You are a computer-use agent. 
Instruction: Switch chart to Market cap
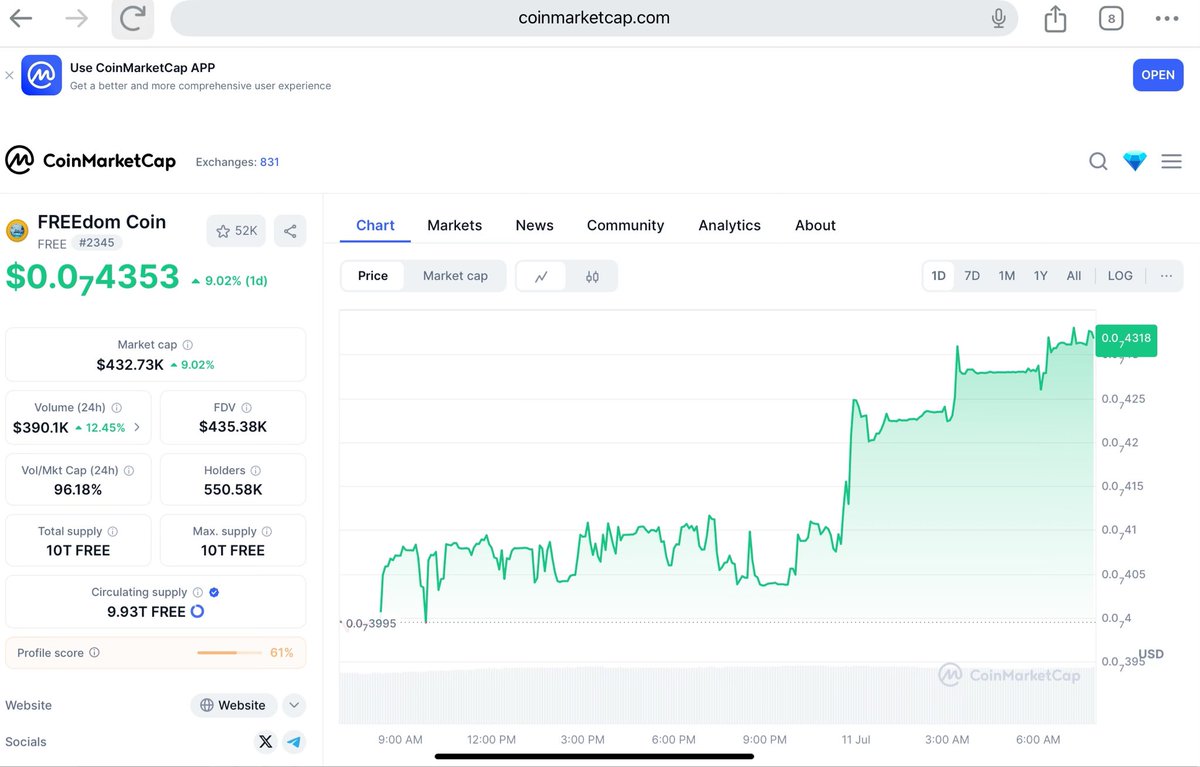(x=455, y=276)
